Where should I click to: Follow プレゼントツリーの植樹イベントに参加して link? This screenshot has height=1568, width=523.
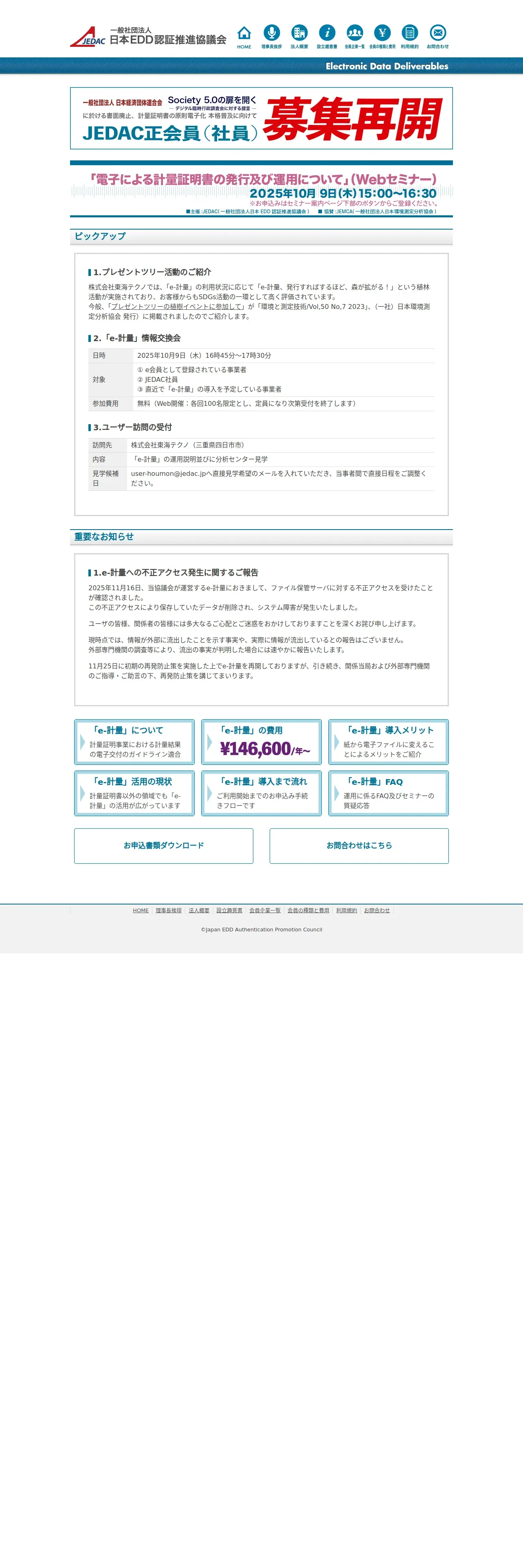(x=176, y=307)
